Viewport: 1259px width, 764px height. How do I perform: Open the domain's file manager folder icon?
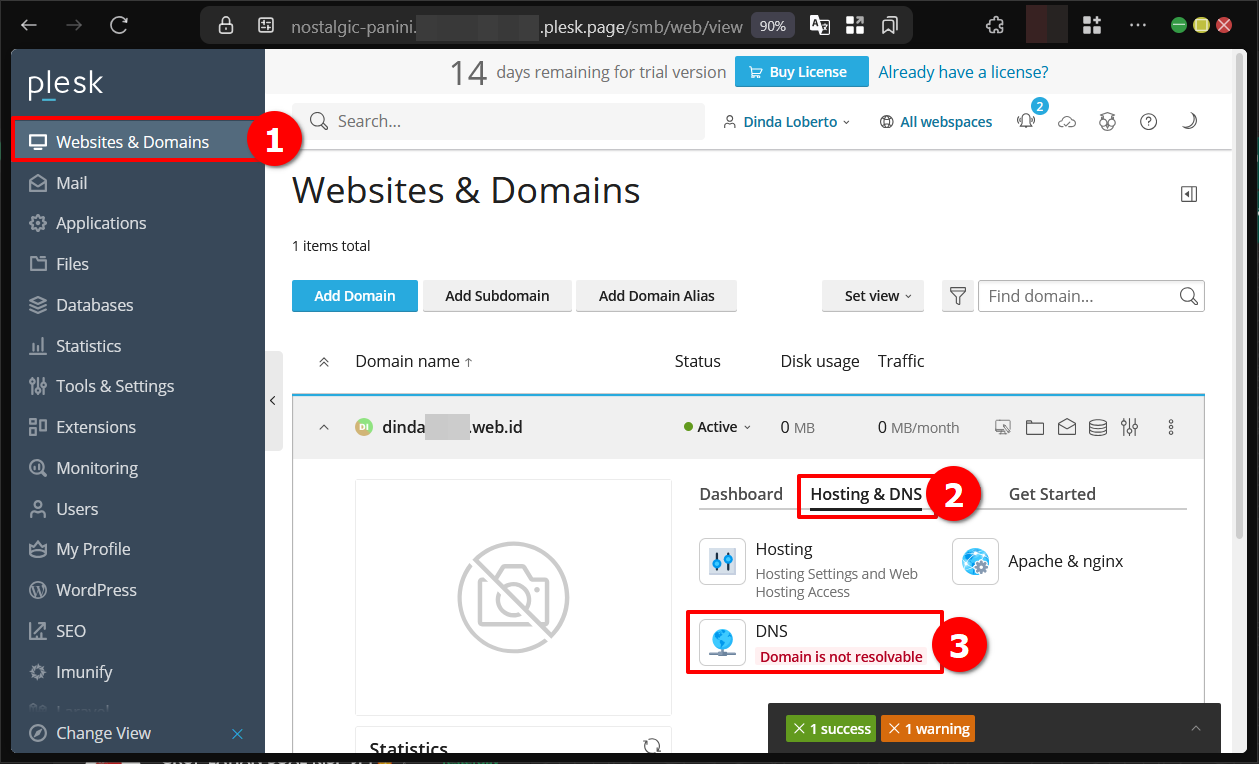1035,428
